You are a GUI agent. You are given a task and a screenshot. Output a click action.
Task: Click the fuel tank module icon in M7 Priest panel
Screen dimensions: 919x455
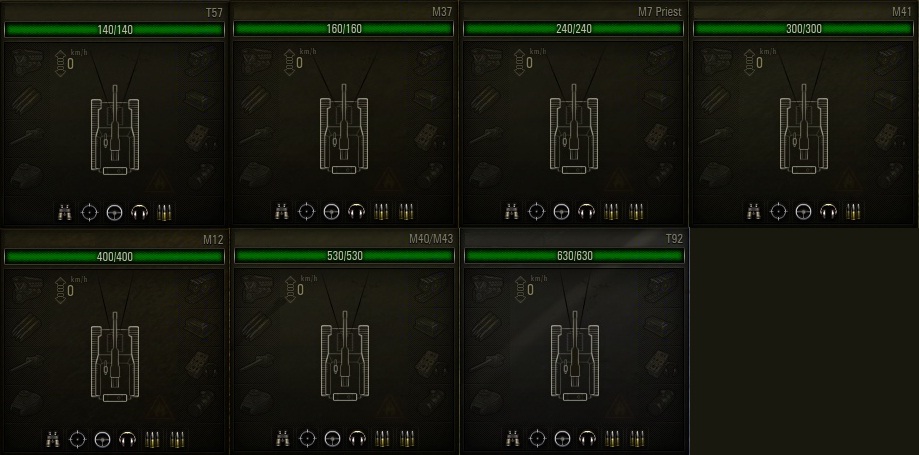(660, 97)
